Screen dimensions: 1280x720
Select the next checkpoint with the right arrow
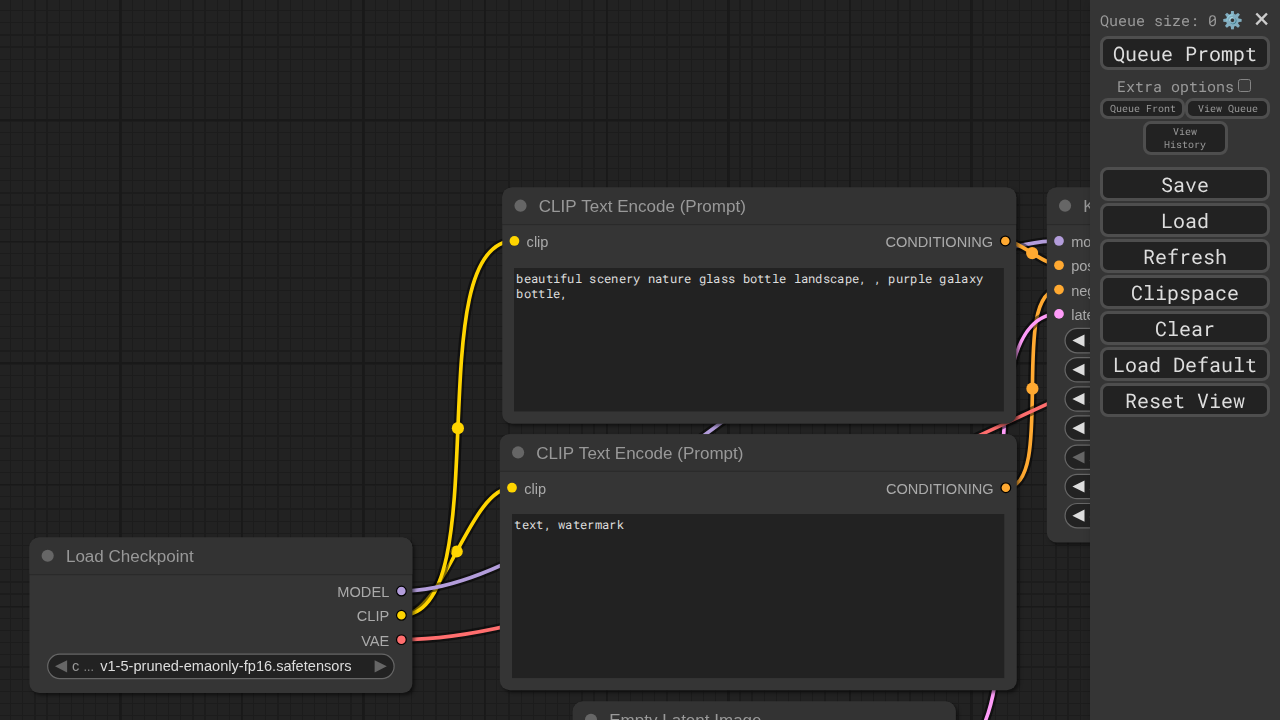380,666
